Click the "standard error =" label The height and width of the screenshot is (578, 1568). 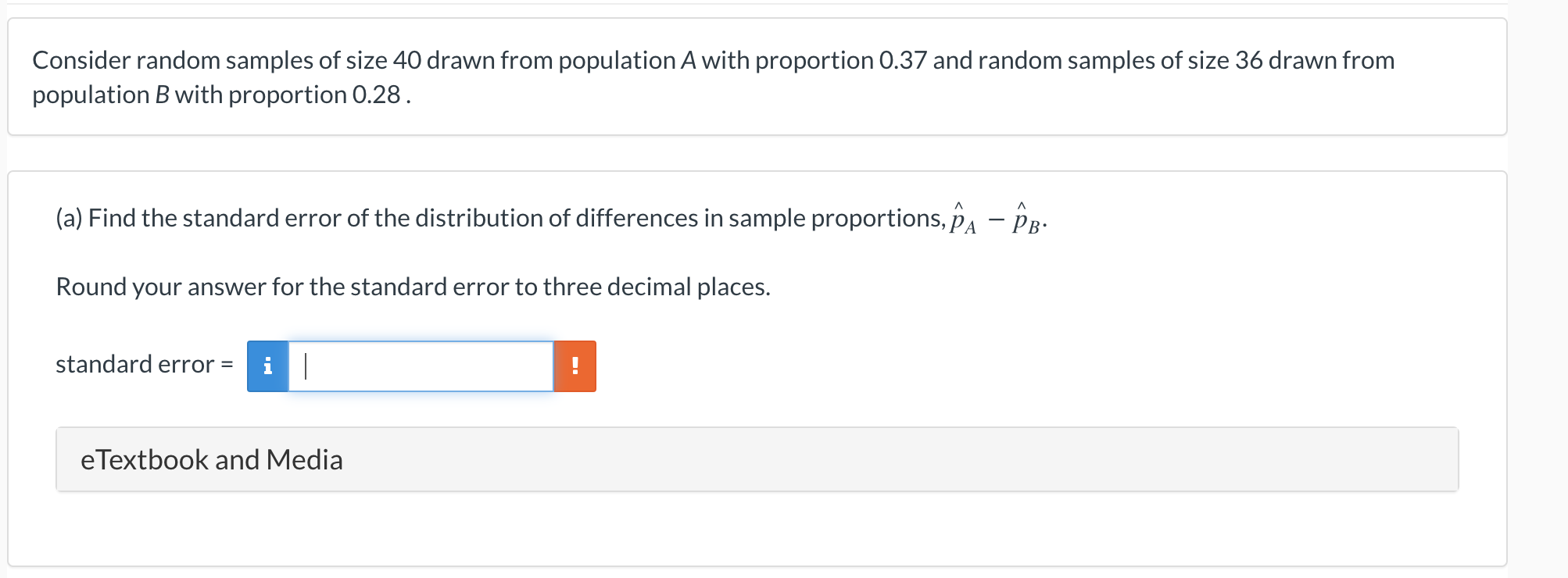click(144, 365)
